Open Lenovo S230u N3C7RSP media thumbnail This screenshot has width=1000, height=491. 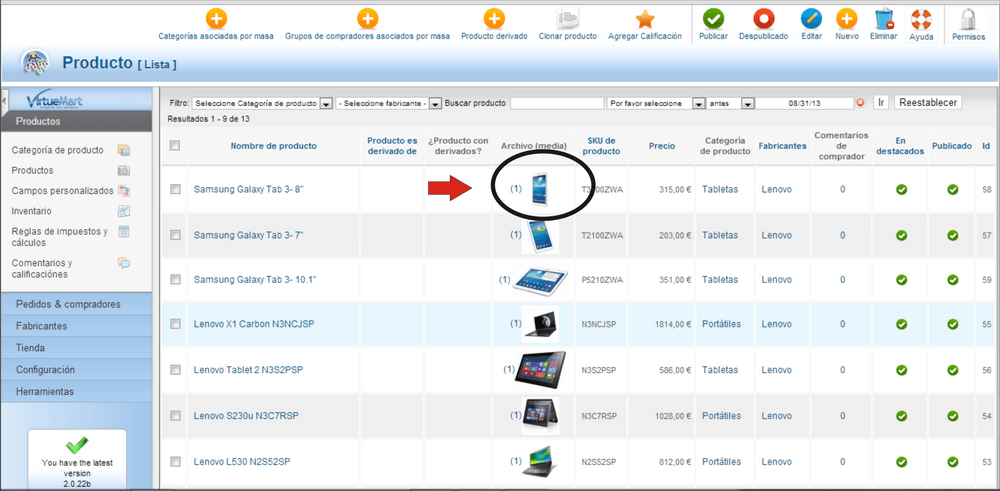point(540,416)
